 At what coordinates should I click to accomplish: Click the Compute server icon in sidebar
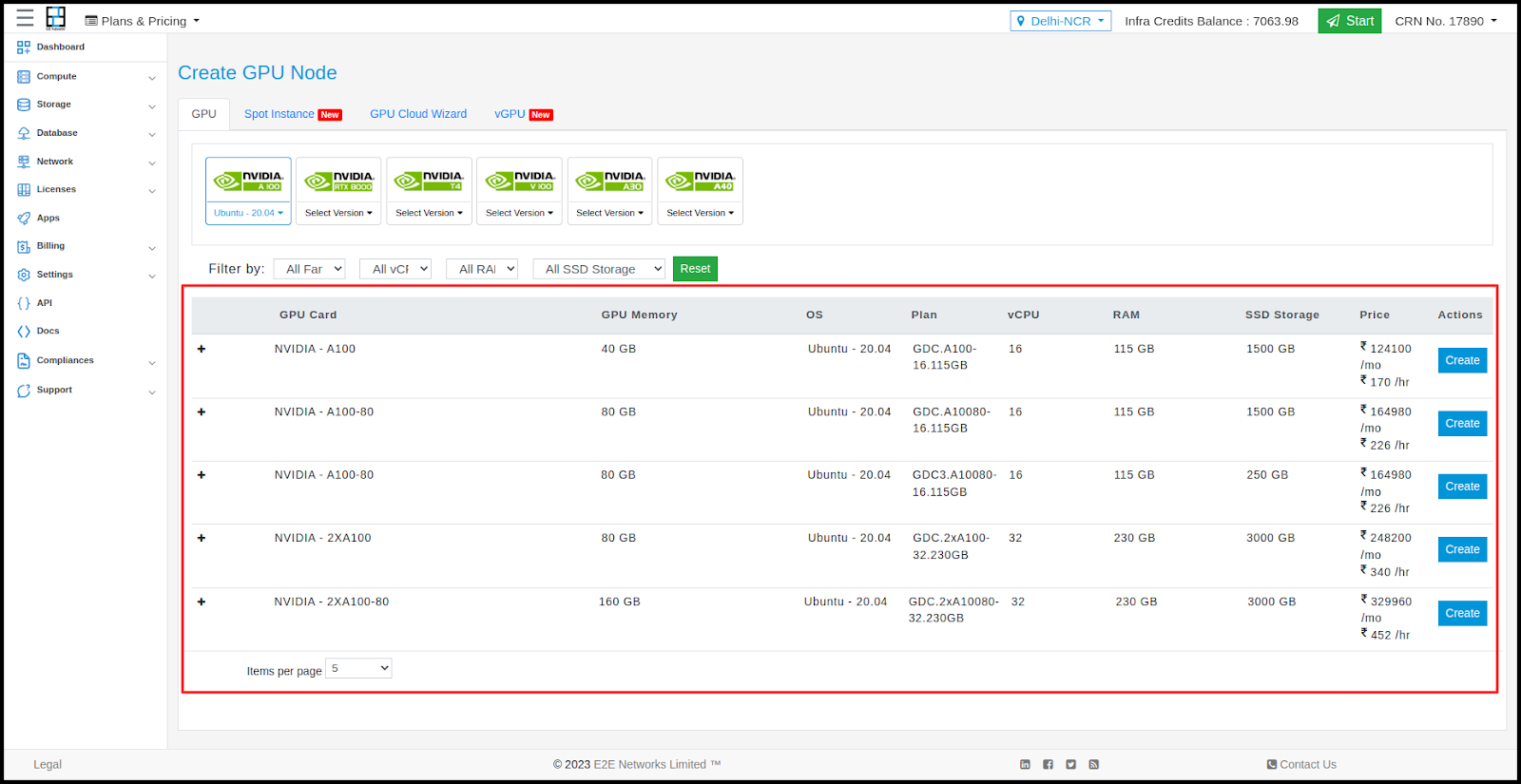pyautogui.click(x=24, y=77)
